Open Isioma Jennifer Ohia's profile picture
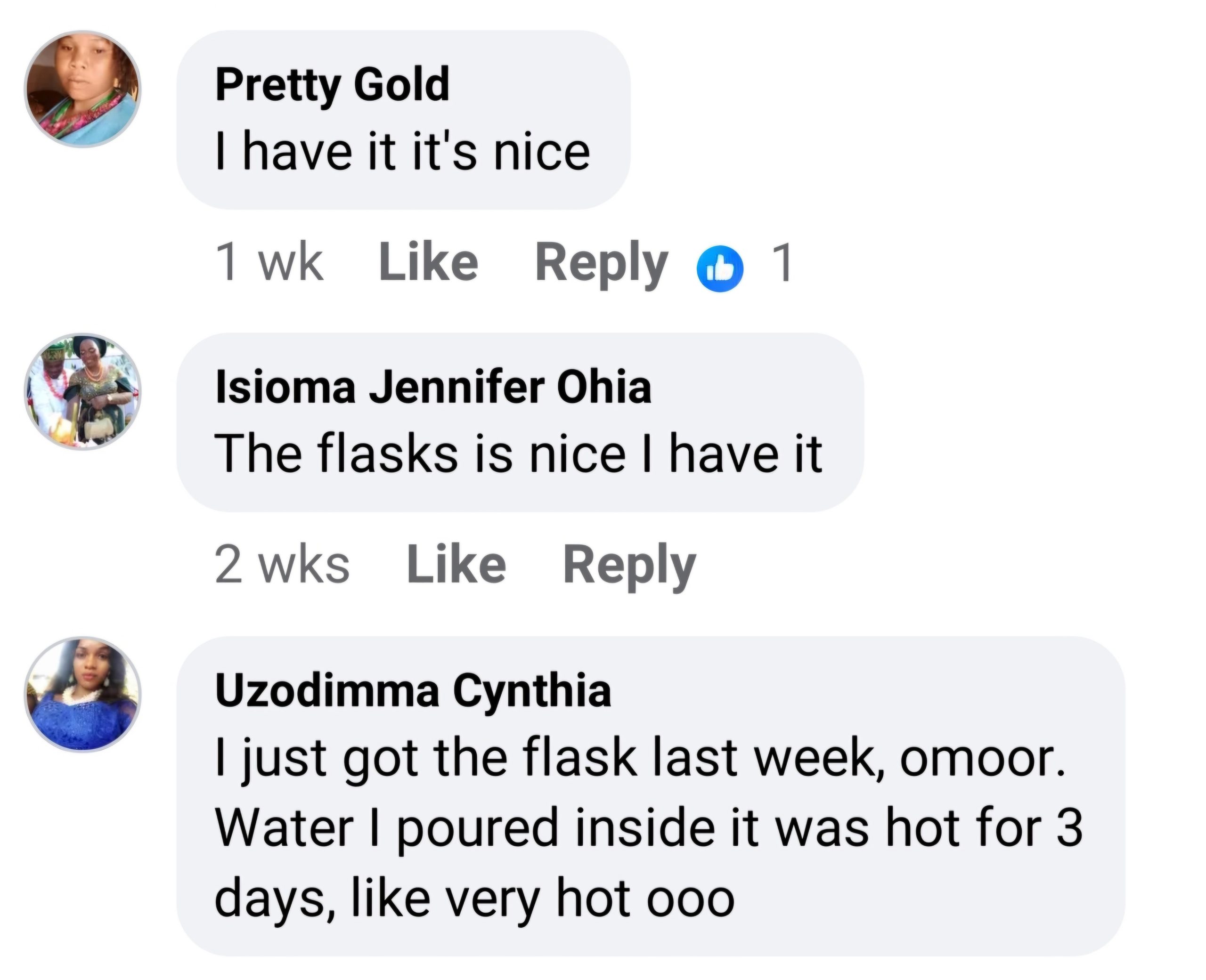 click(x=82, y=391)
